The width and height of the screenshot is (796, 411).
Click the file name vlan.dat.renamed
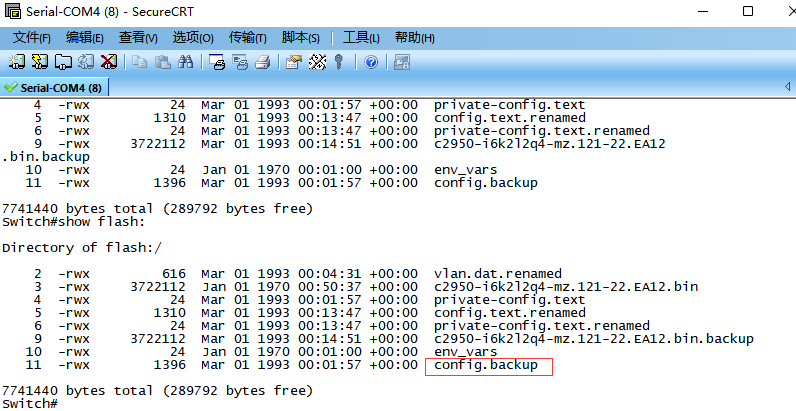tap(498, 274)
